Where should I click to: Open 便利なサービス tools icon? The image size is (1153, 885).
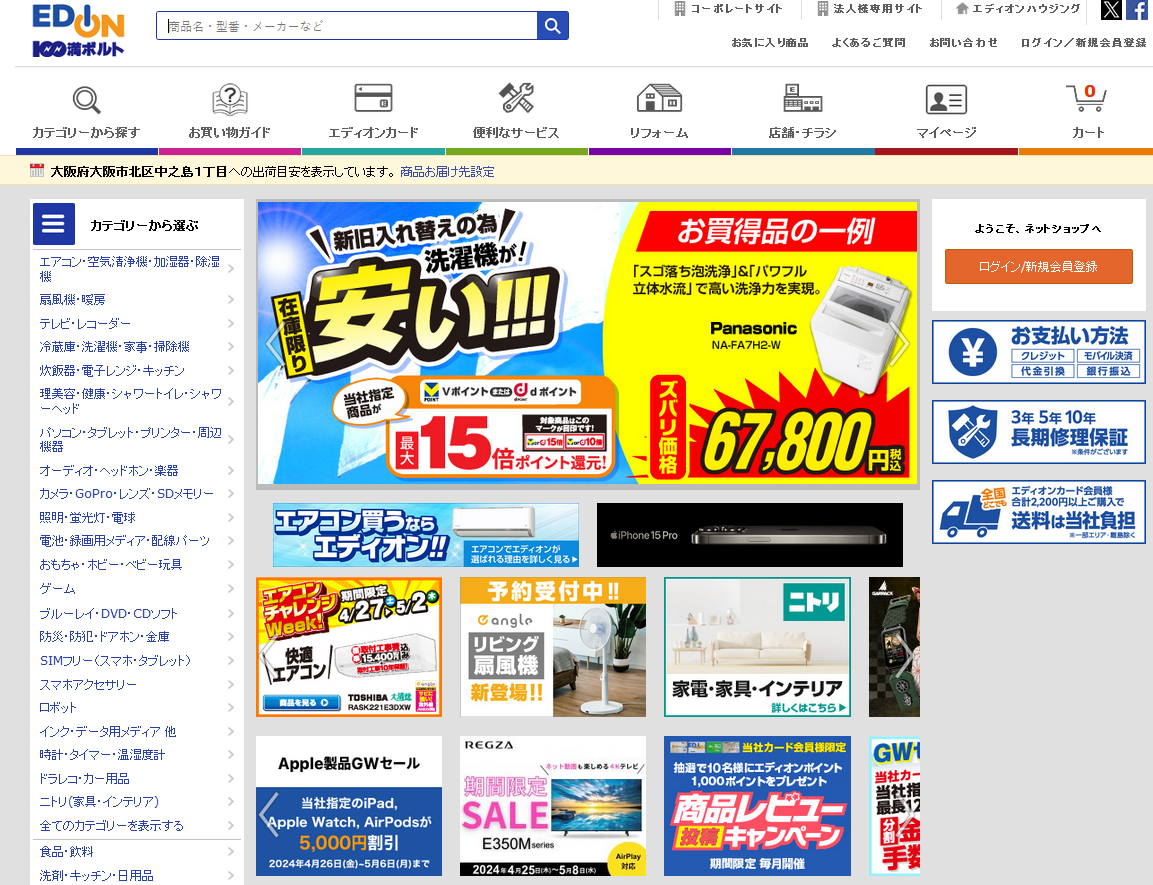click(516, 98)
